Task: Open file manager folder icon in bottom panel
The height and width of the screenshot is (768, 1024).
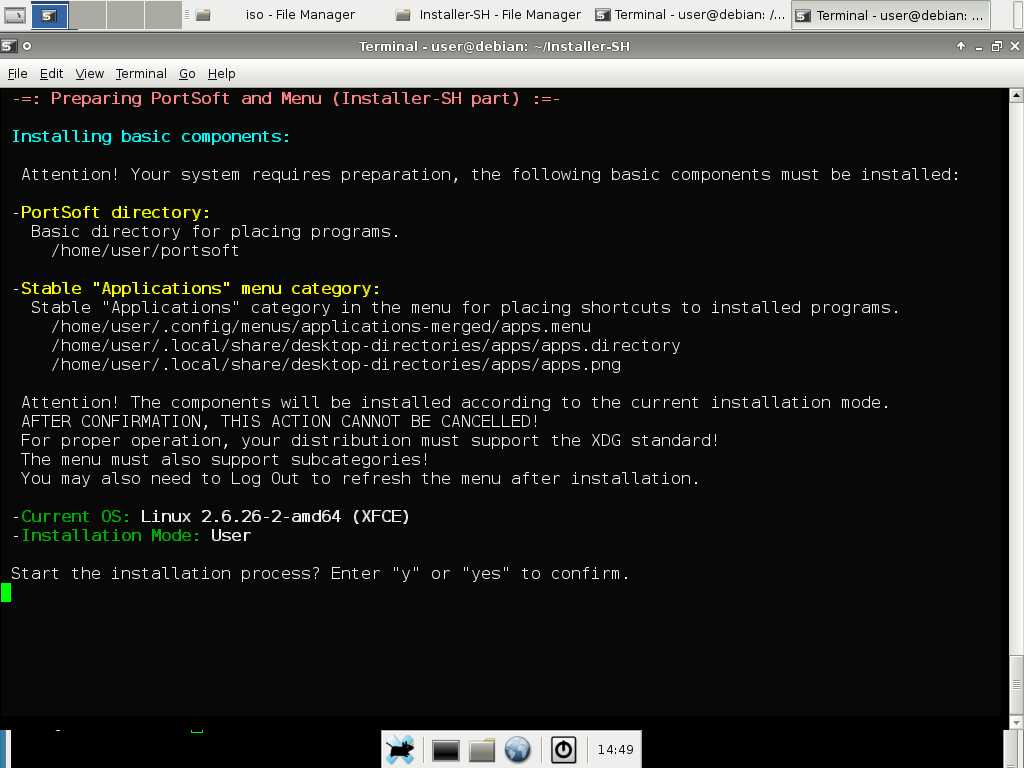Action: (482, 750)
